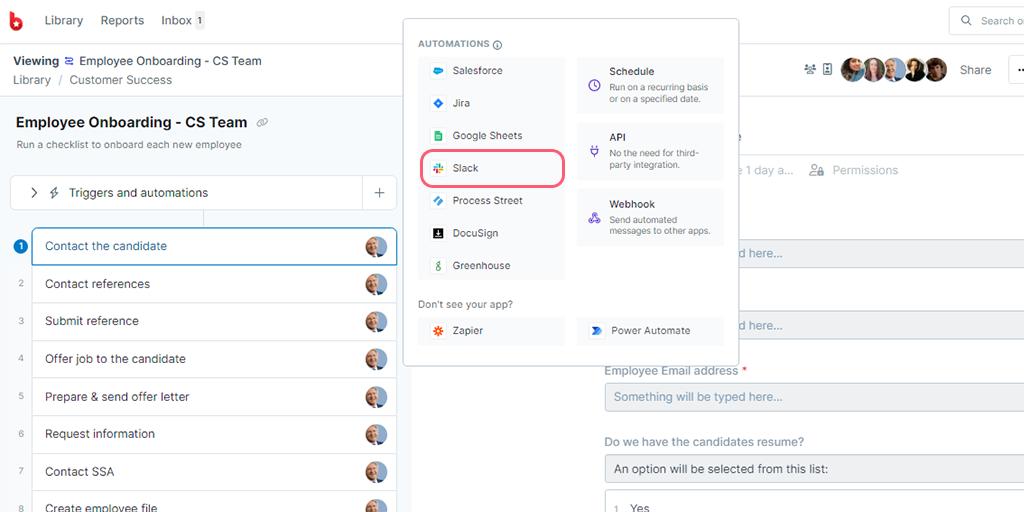Click the Automations info icon
The height and width of the screenshot is (512, 1024).
pyautogui.click(x=497, y=45)
